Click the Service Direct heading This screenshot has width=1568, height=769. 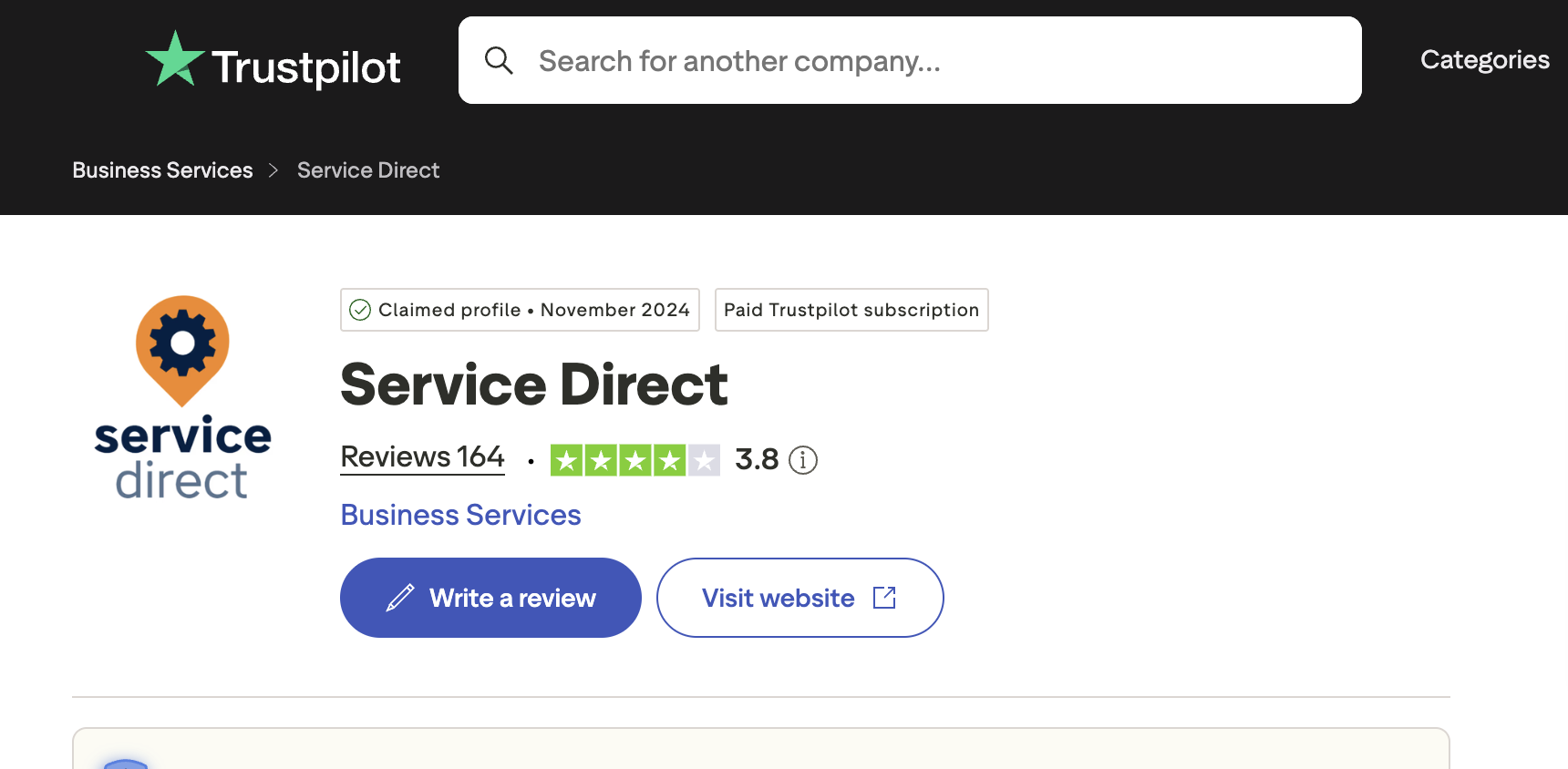[533, 384]
